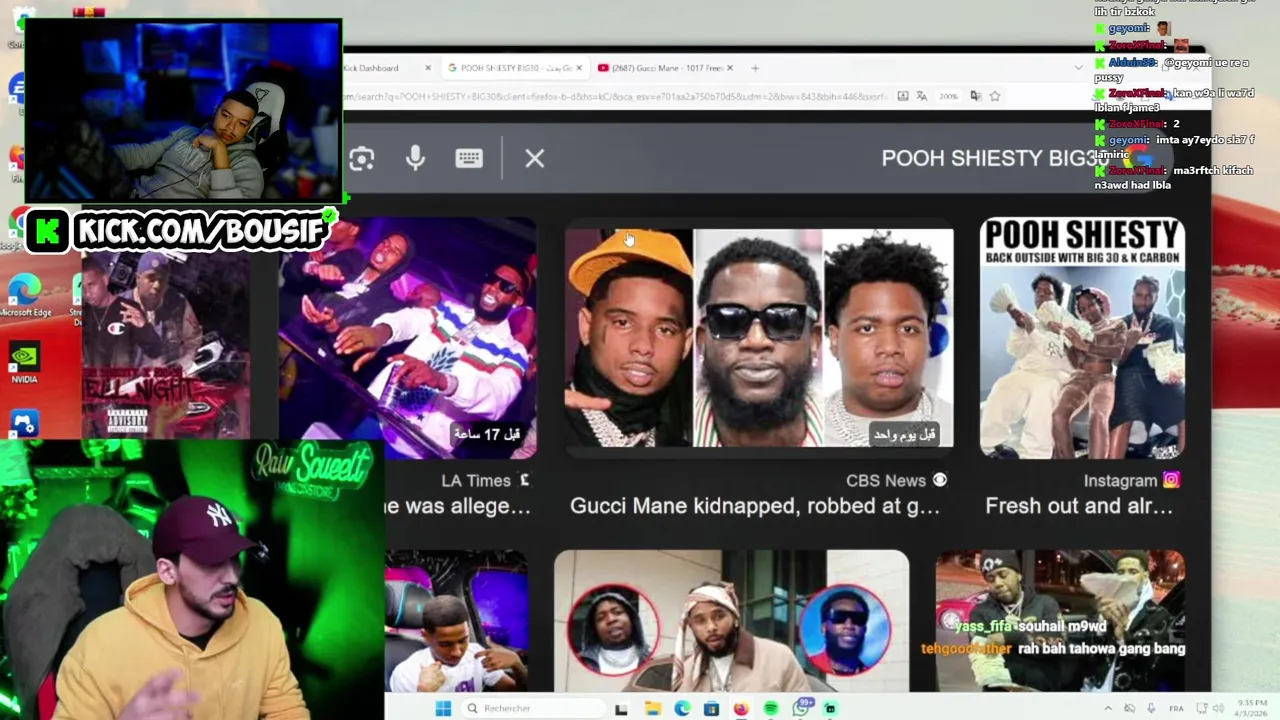Close the Gucci Mane YouTube tab
Screen dimensions: 1280x720
point(730,68)
